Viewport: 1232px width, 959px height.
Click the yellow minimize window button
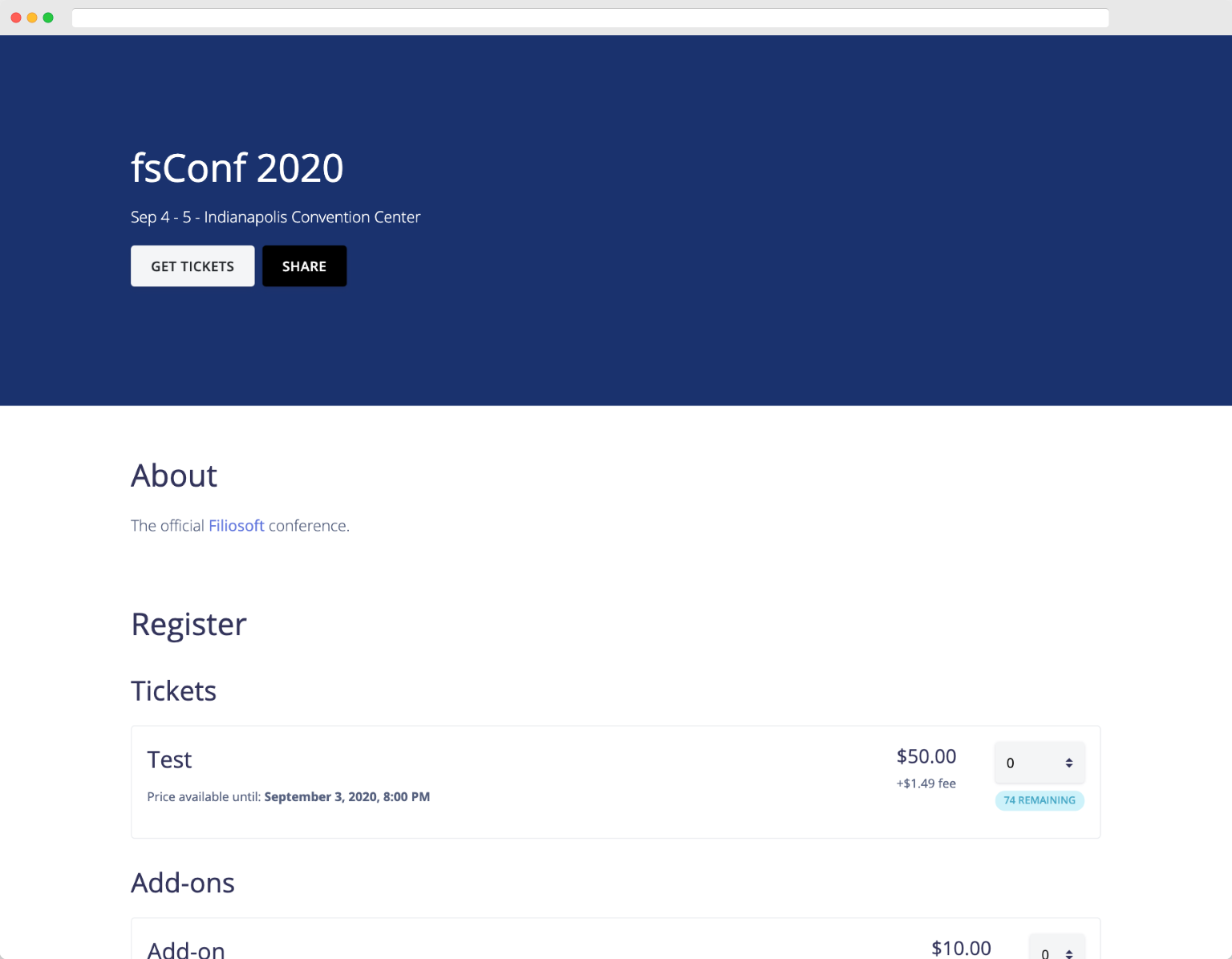click(x=32, y=18)
